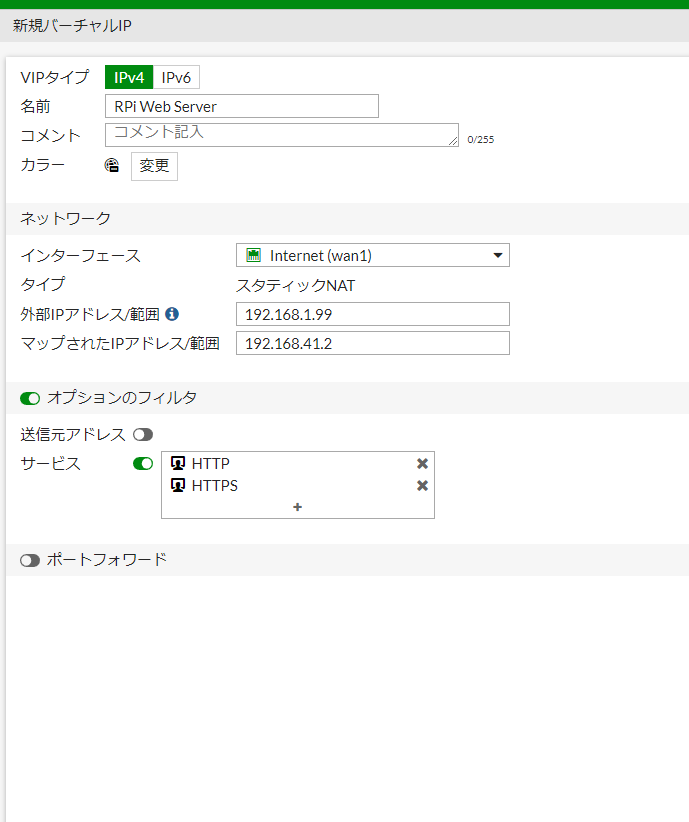Click the mapped IP field showing 192.168.41.2
This screenshot has height=822, width=689.
[372, 343]
